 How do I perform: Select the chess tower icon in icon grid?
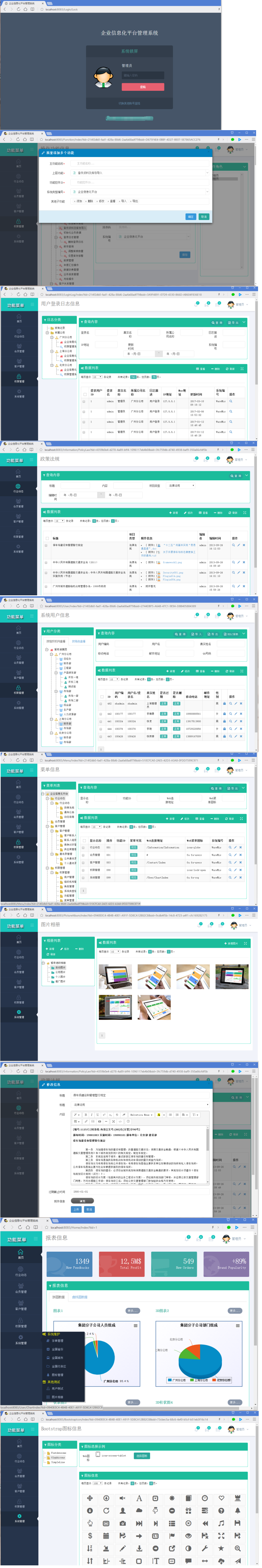click(238, 1498)
